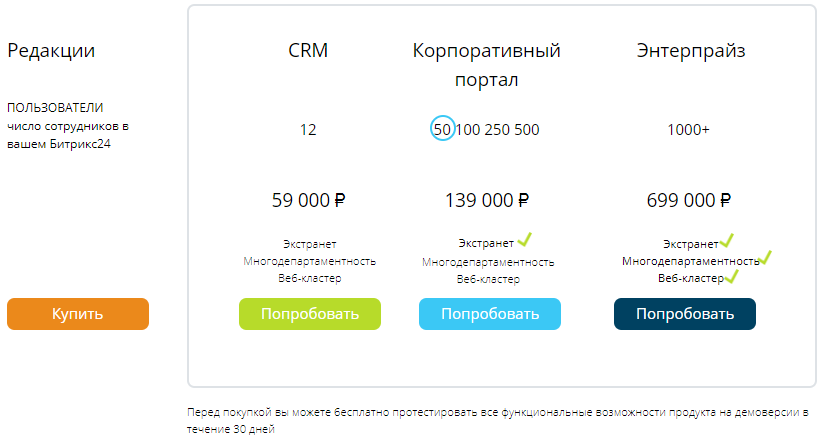Select 50 users for Корпоративный портал
The width and height of the screenshot is (822, 437).
point(442,129)
